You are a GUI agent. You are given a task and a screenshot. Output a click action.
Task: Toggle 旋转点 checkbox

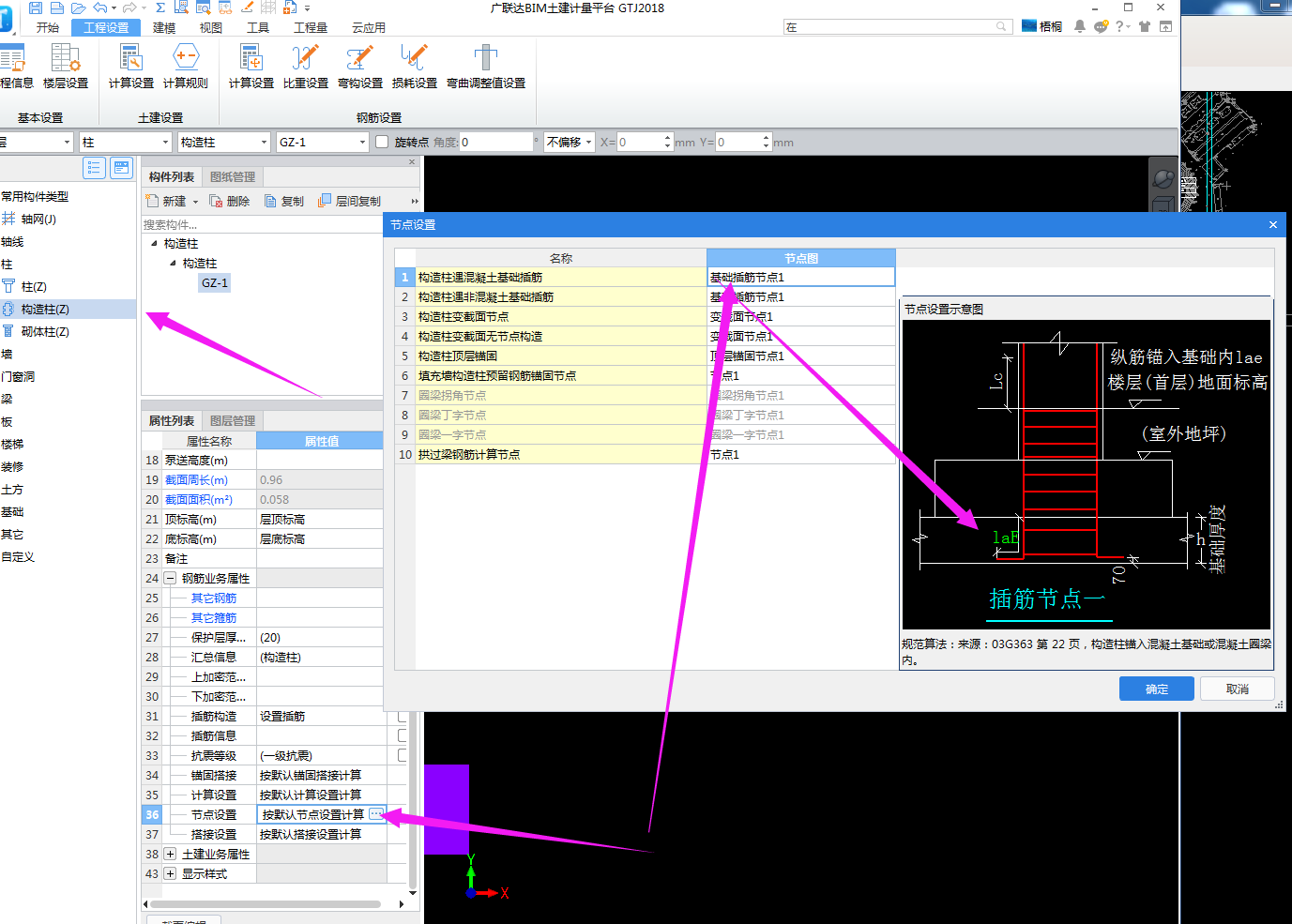point(382,143)
